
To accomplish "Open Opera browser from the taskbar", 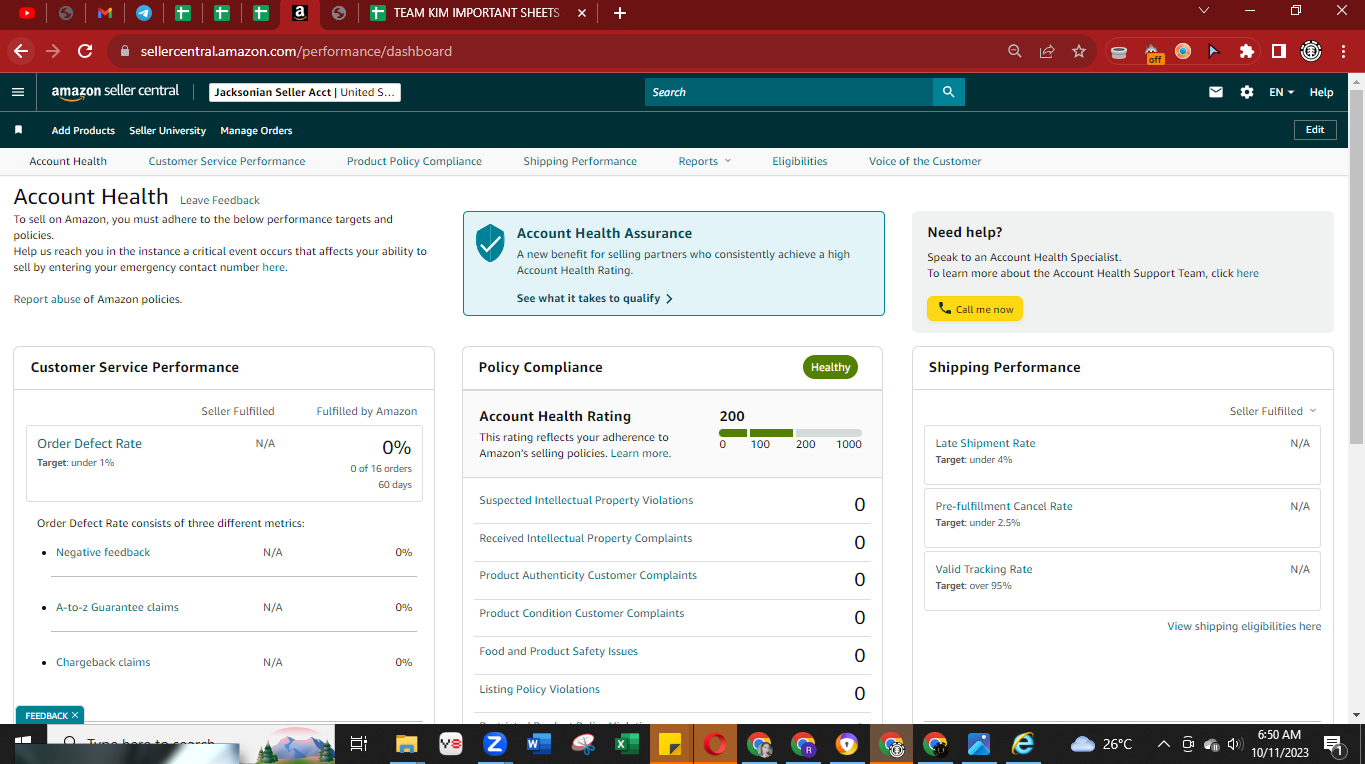I will pos(714,744).
